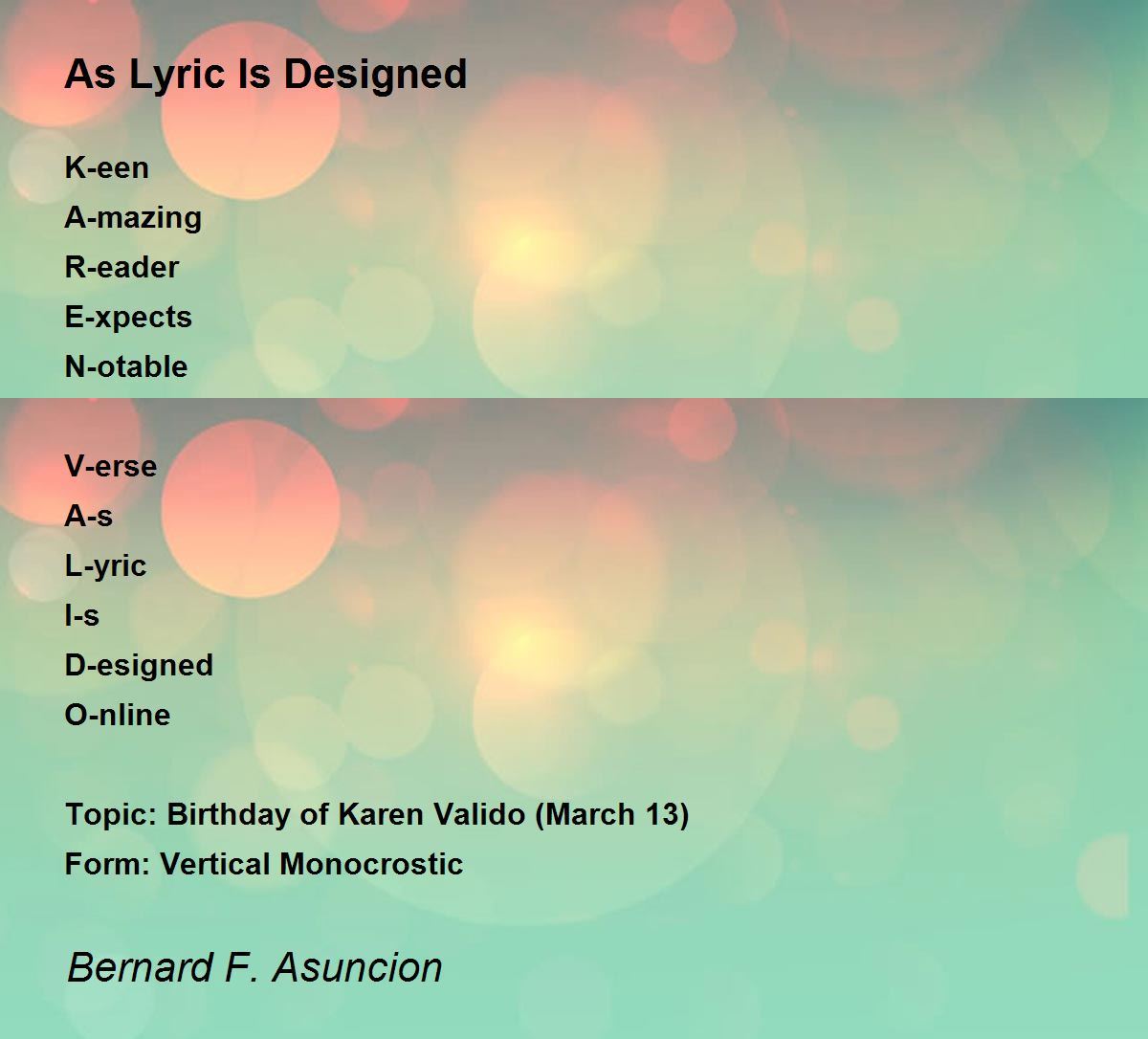
Task: Click the Form: Vertical Monocrostic text
Action: coord(264,864)
